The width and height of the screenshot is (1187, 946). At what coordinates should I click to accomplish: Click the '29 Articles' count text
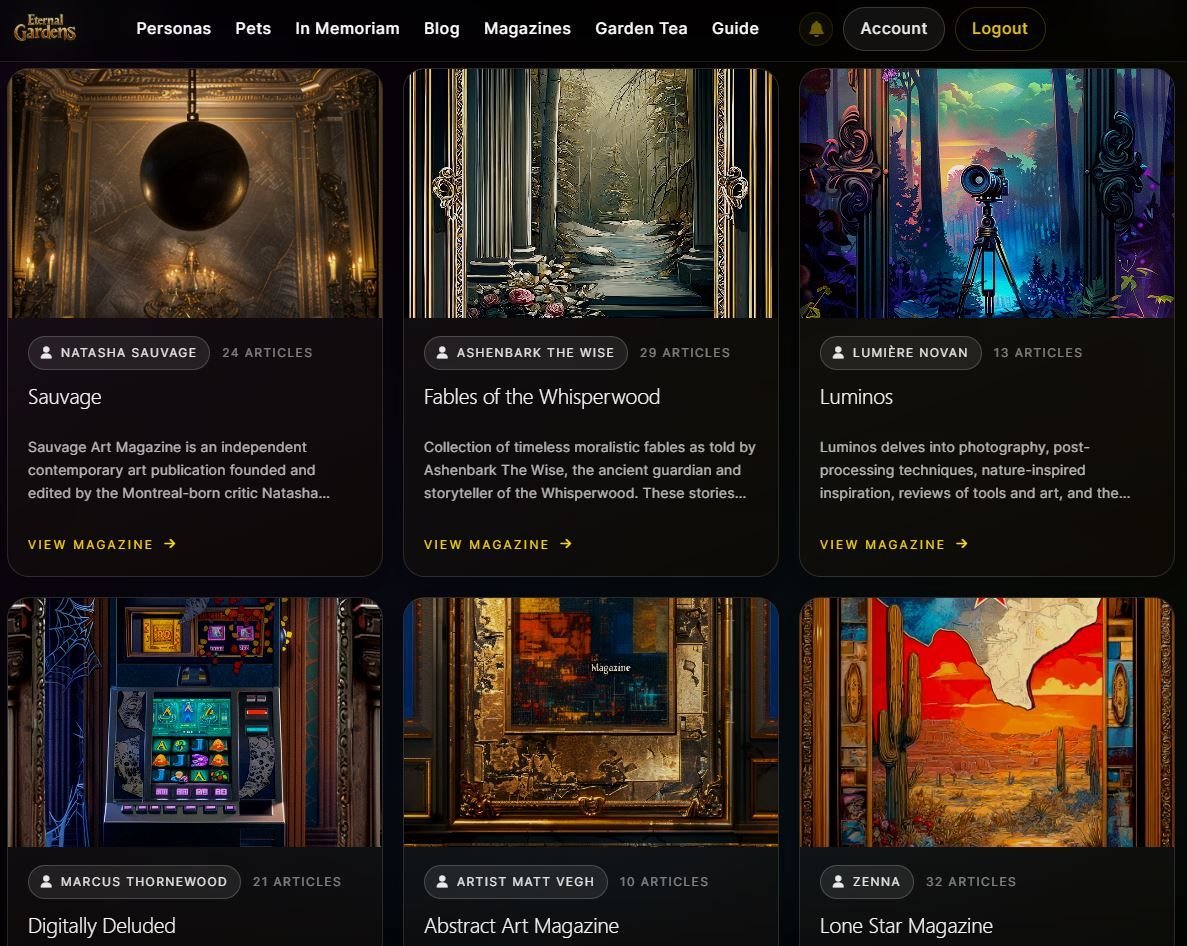(685, 353)
